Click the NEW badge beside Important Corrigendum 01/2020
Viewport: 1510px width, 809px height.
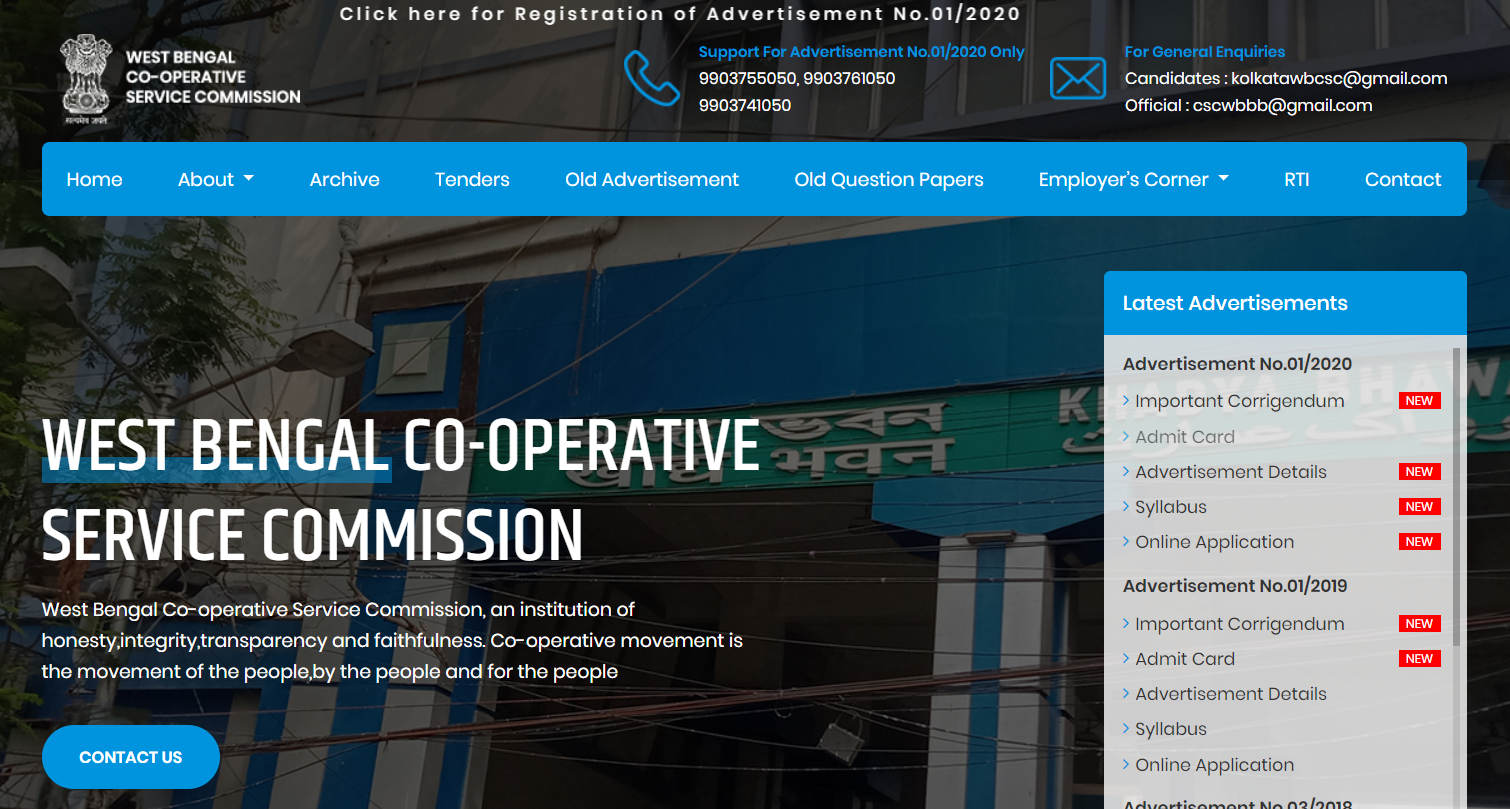pos(1419,400)
